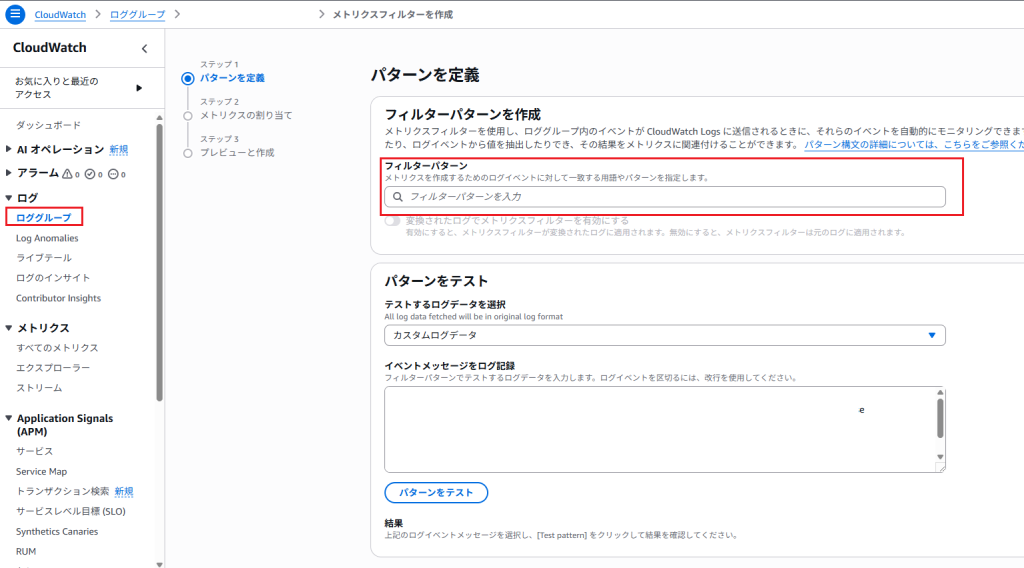1024x568 pixels.
Task: Open Synthetics Canaries in the sidebar
Action: click(x=57, y=531)
